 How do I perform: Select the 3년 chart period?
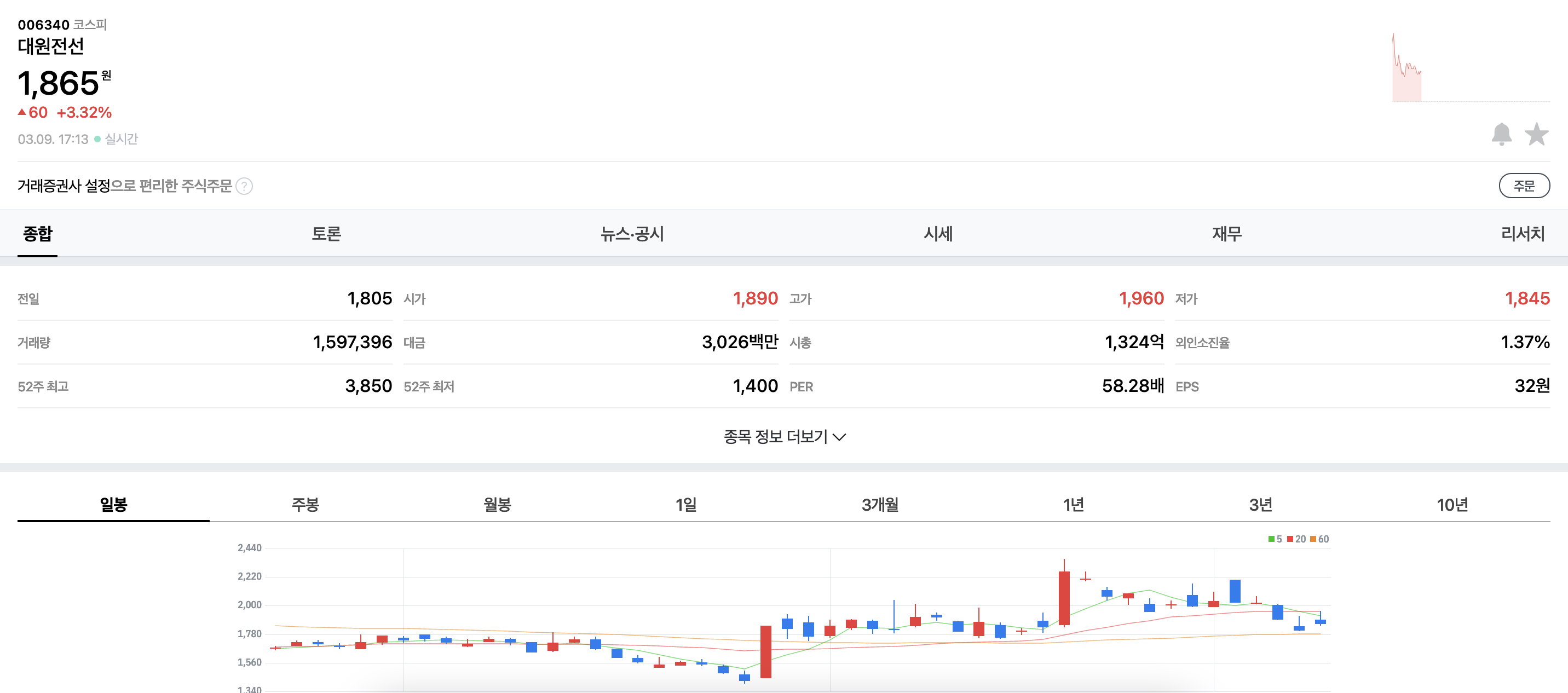pyautogui.click(x=1261, y=504)
